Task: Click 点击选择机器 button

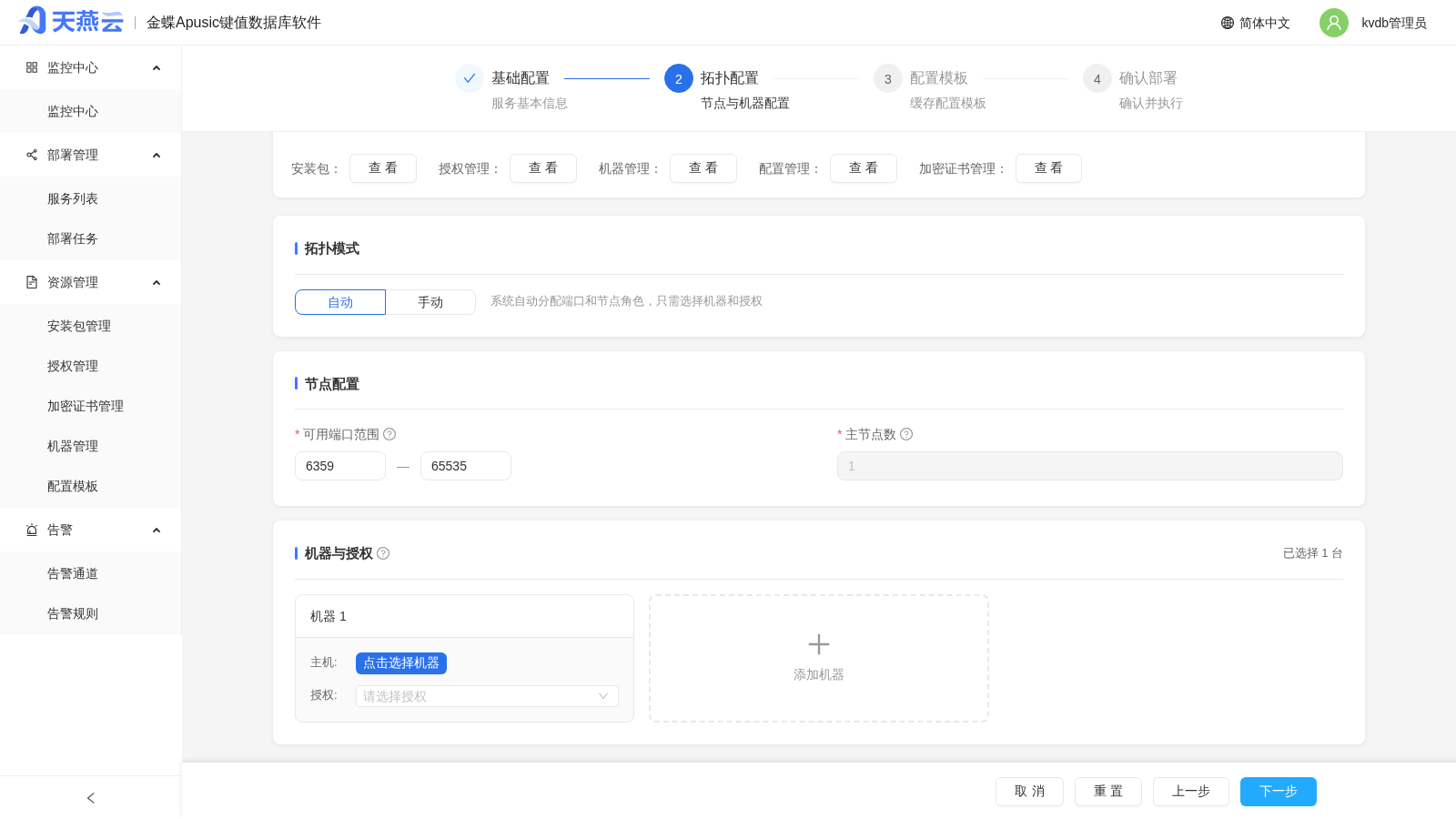Action: pos(401,663)
